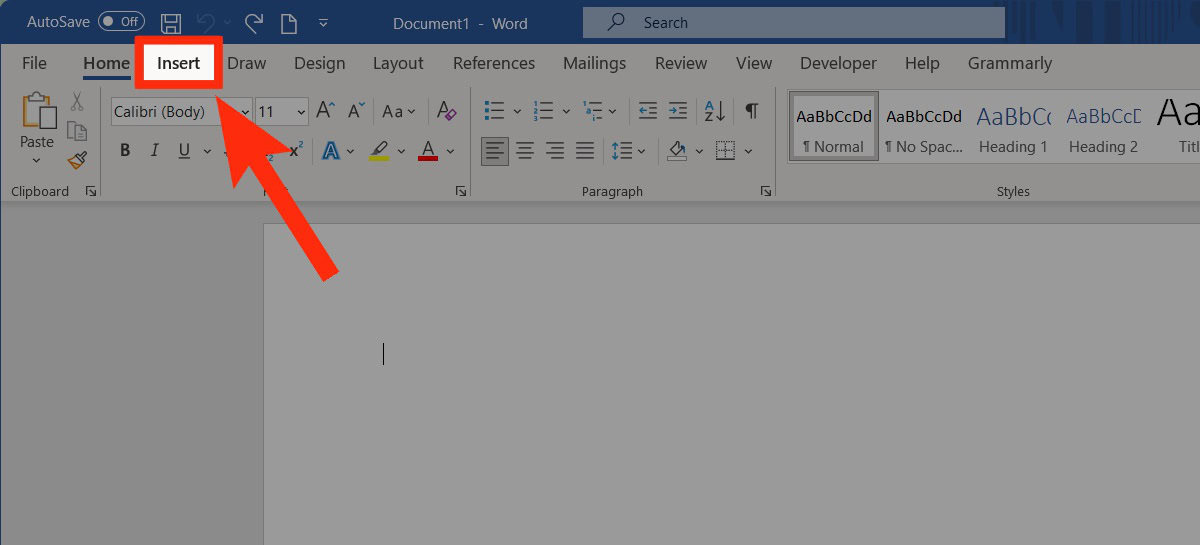Click the Line and Paragraph Spacing icon
1200x545 pixels.
(621, 151)
